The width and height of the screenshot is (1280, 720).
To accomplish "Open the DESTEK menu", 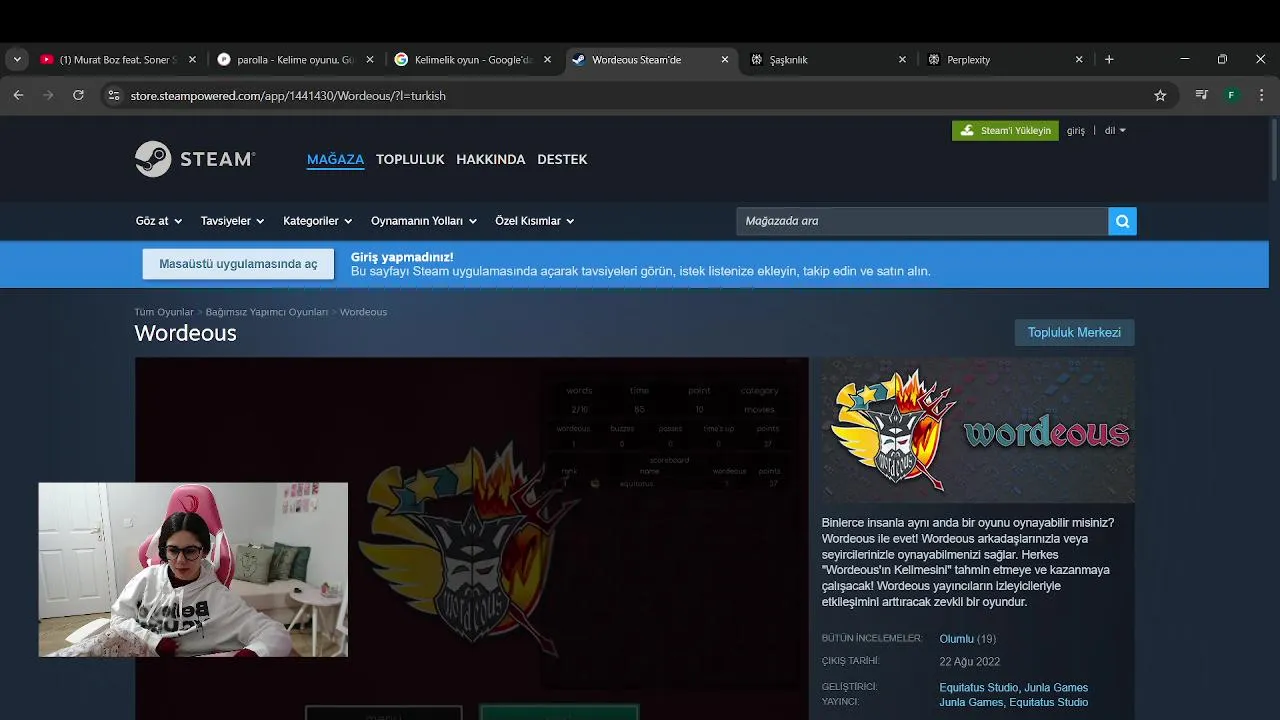I will point(562,159).
